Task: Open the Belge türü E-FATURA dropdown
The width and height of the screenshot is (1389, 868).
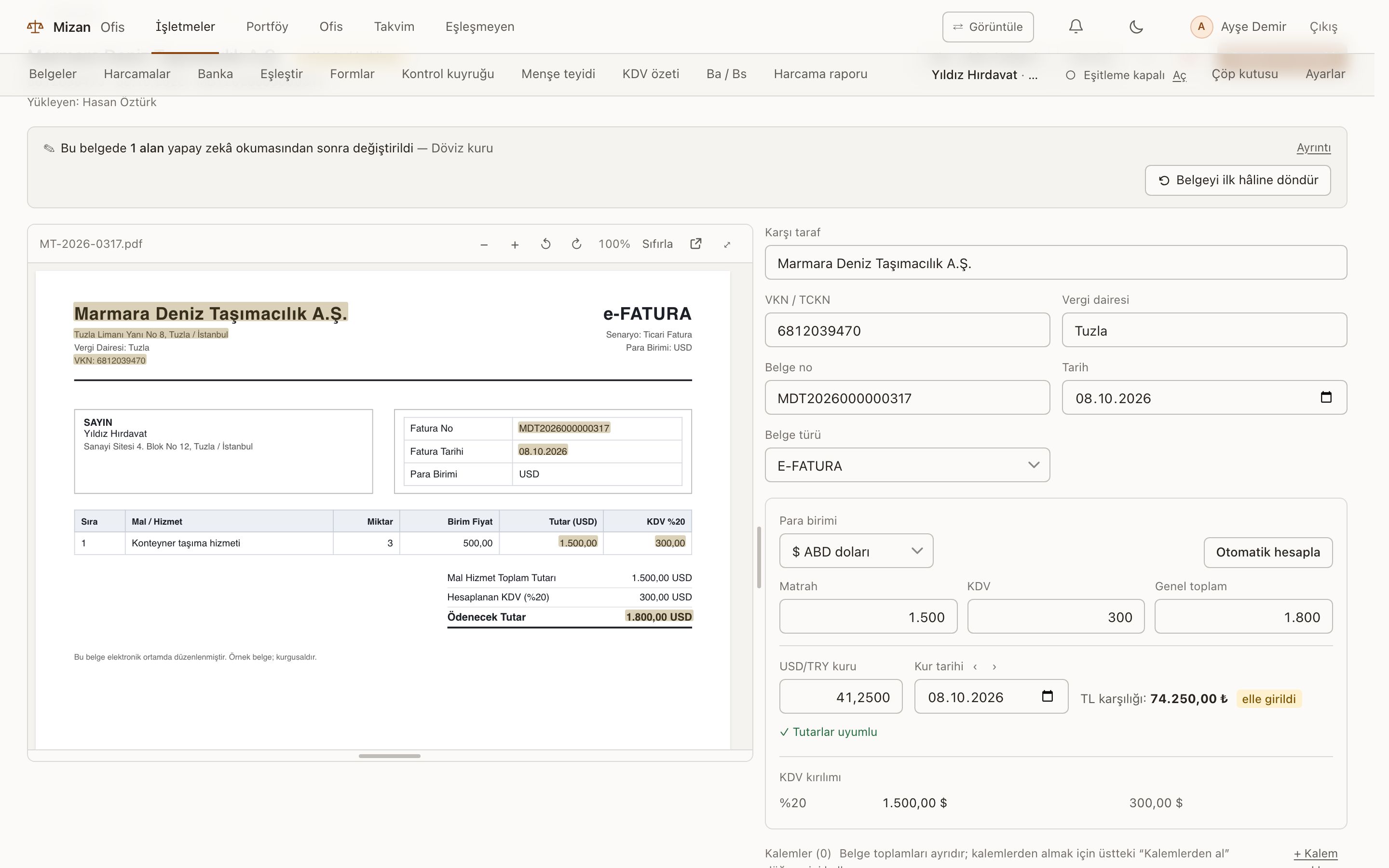Action: coord(908,465)
